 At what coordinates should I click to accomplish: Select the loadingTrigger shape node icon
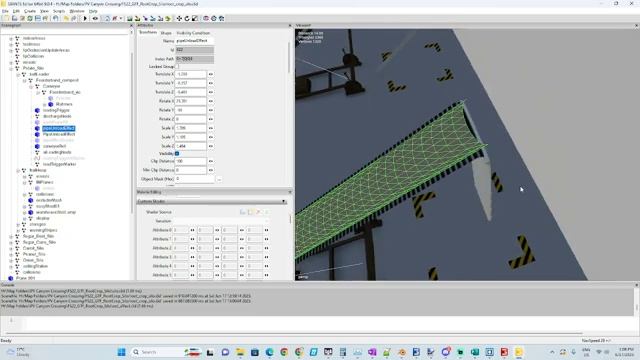click(x=37, y=110)
